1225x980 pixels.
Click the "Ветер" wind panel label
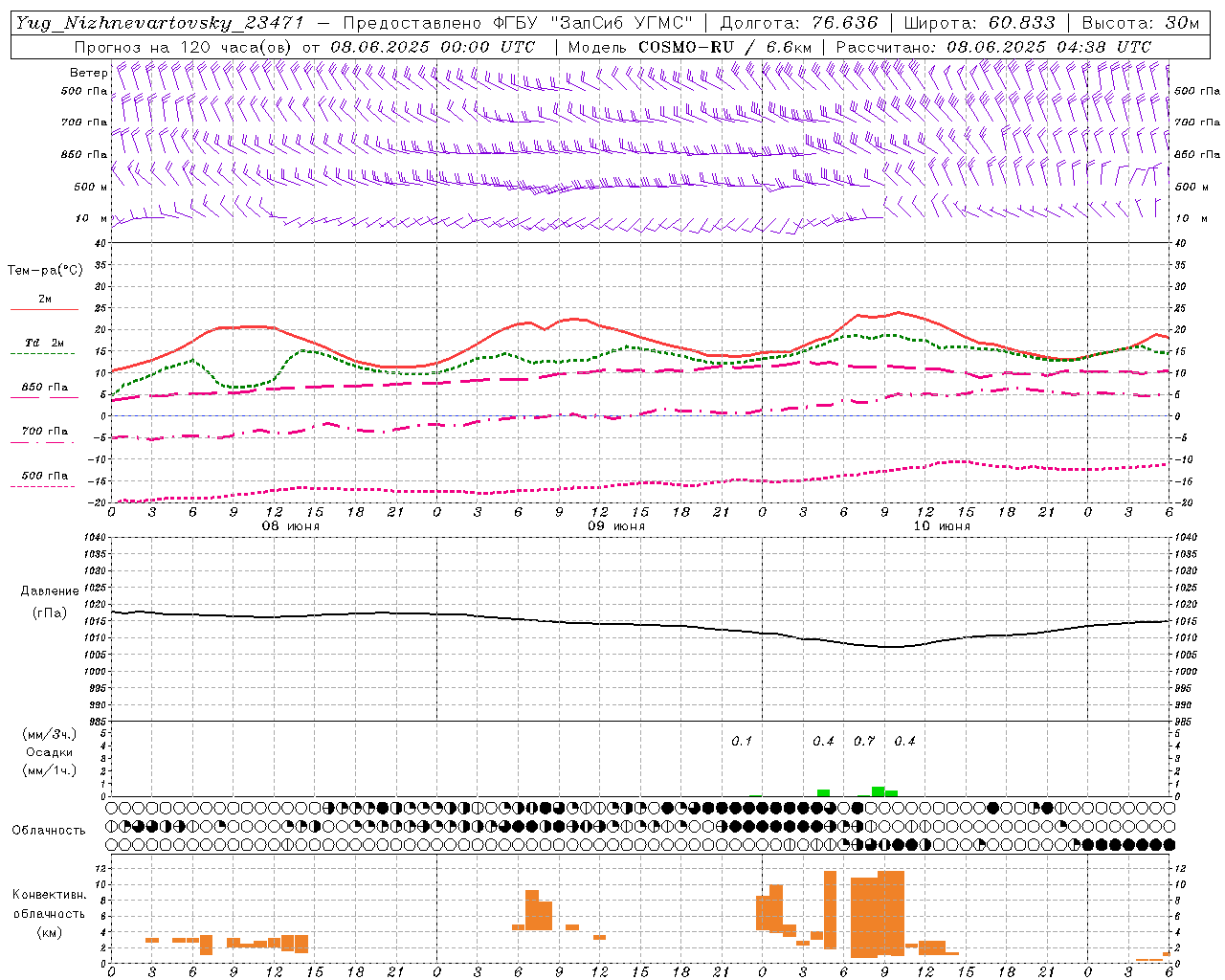coord(88,73)
